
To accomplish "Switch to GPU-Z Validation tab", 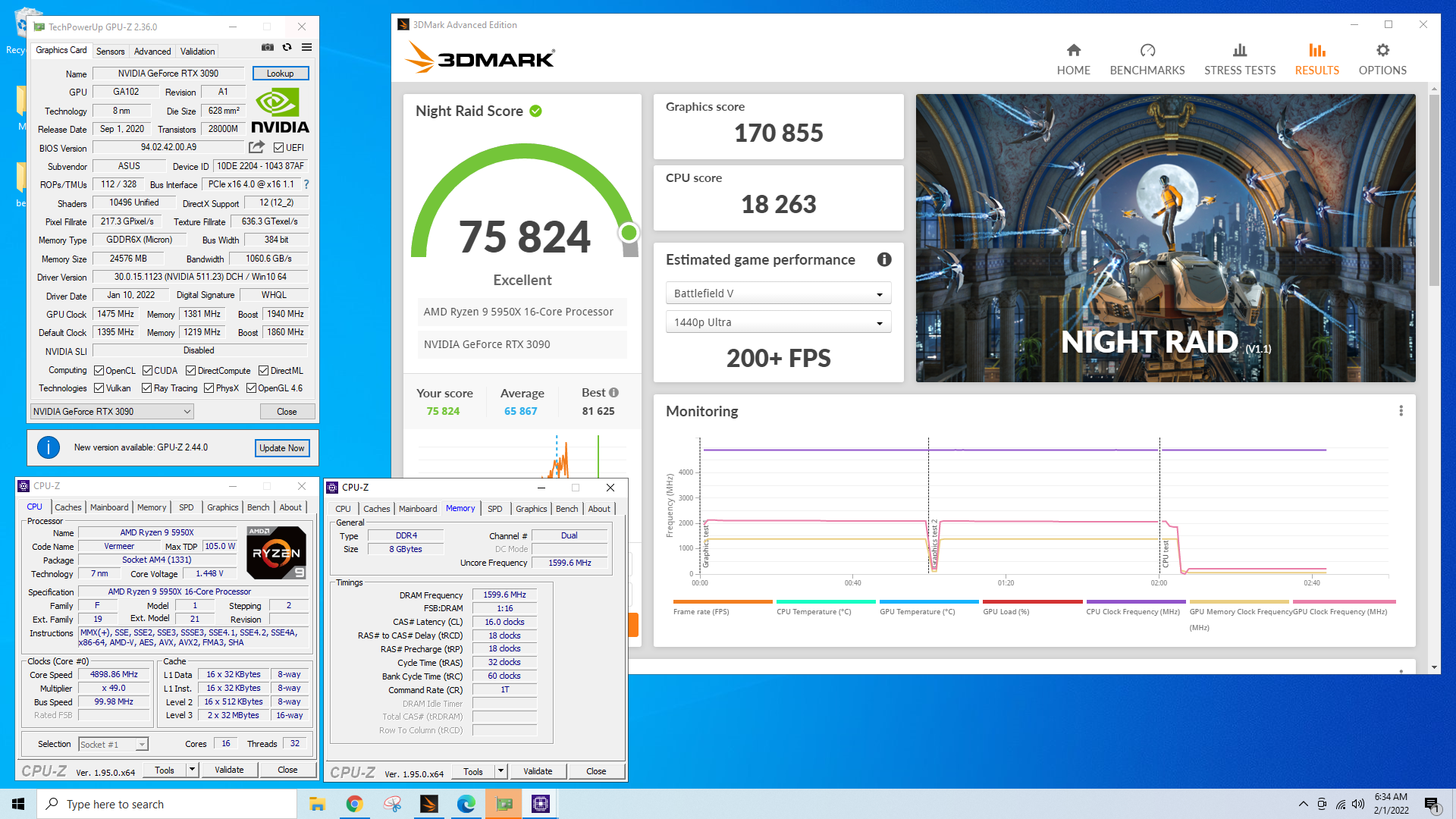I will pyautogui.click(x=197, y=52).
